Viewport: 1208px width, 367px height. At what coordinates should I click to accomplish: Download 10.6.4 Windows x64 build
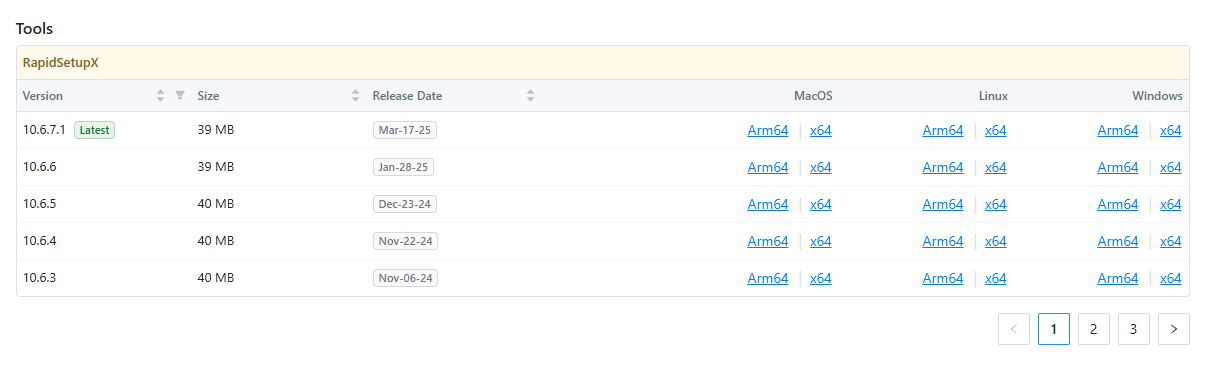[1171, 241]
